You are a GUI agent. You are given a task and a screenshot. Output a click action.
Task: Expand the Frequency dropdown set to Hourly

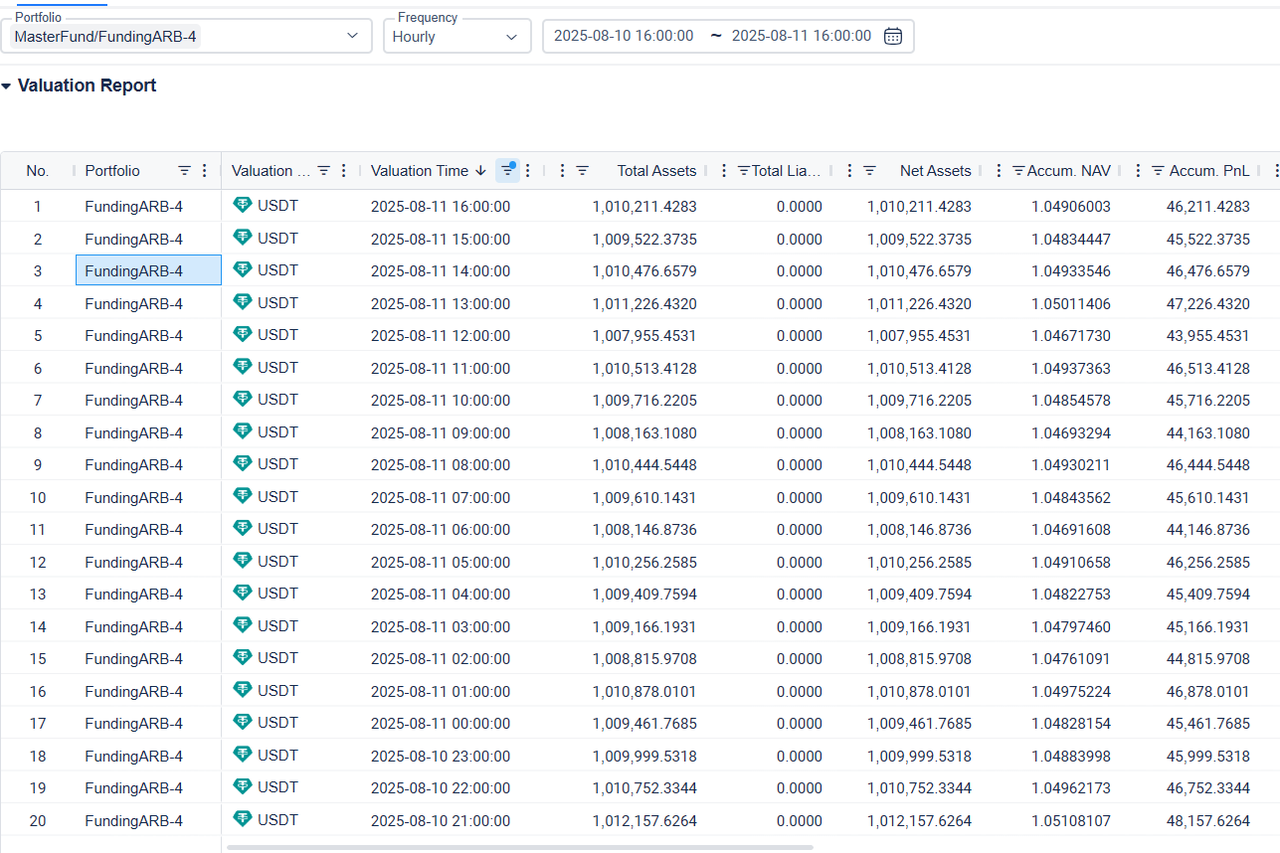tap(456, 36)
